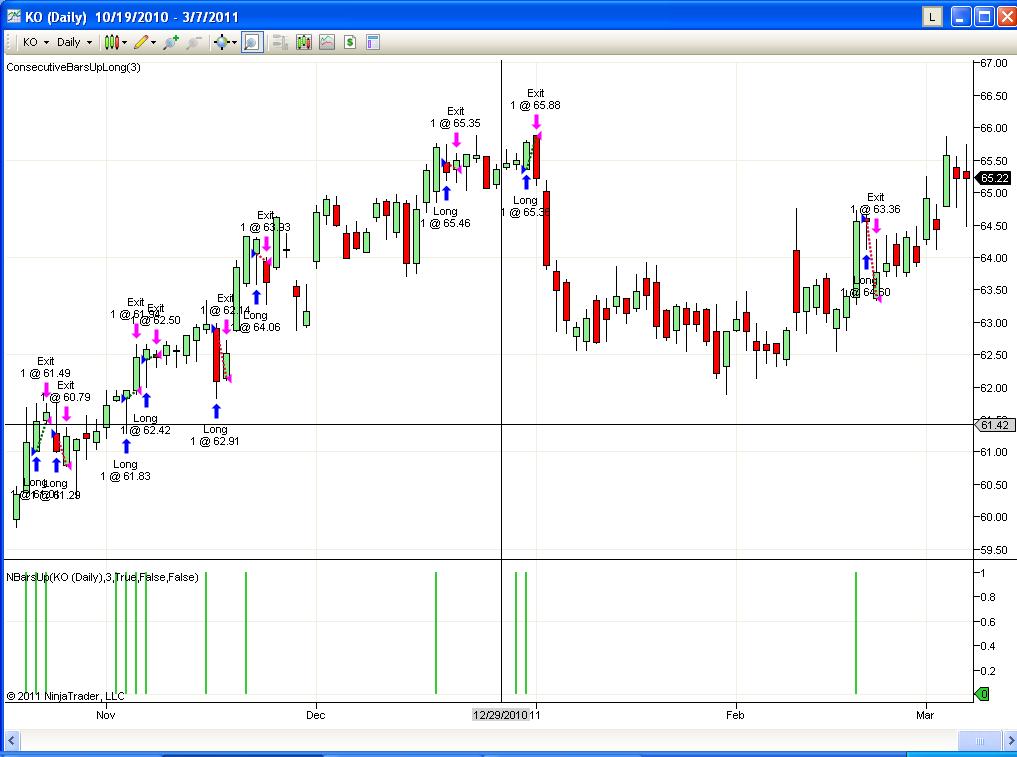Click the ConsecutiveBarsUpLong(3) strategy label
1017x757 pixels.
point(73,67)
